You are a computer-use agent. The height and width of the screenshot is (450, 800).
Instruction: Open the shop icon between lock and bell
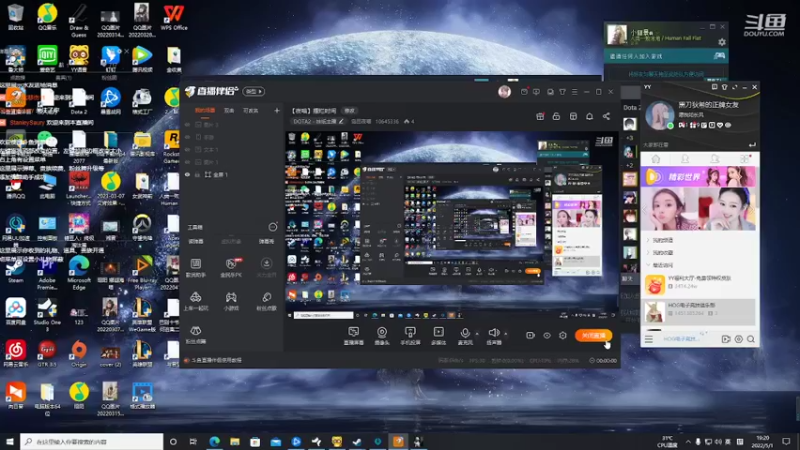pos(573,116)
